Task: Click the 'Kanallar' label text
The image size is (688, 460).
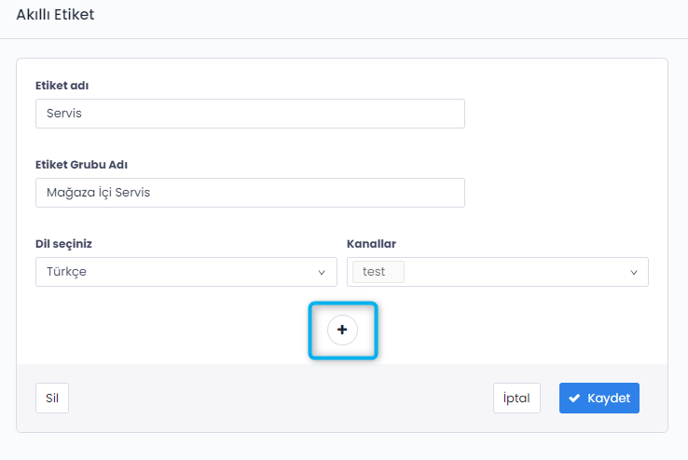Action: [372, 243]
